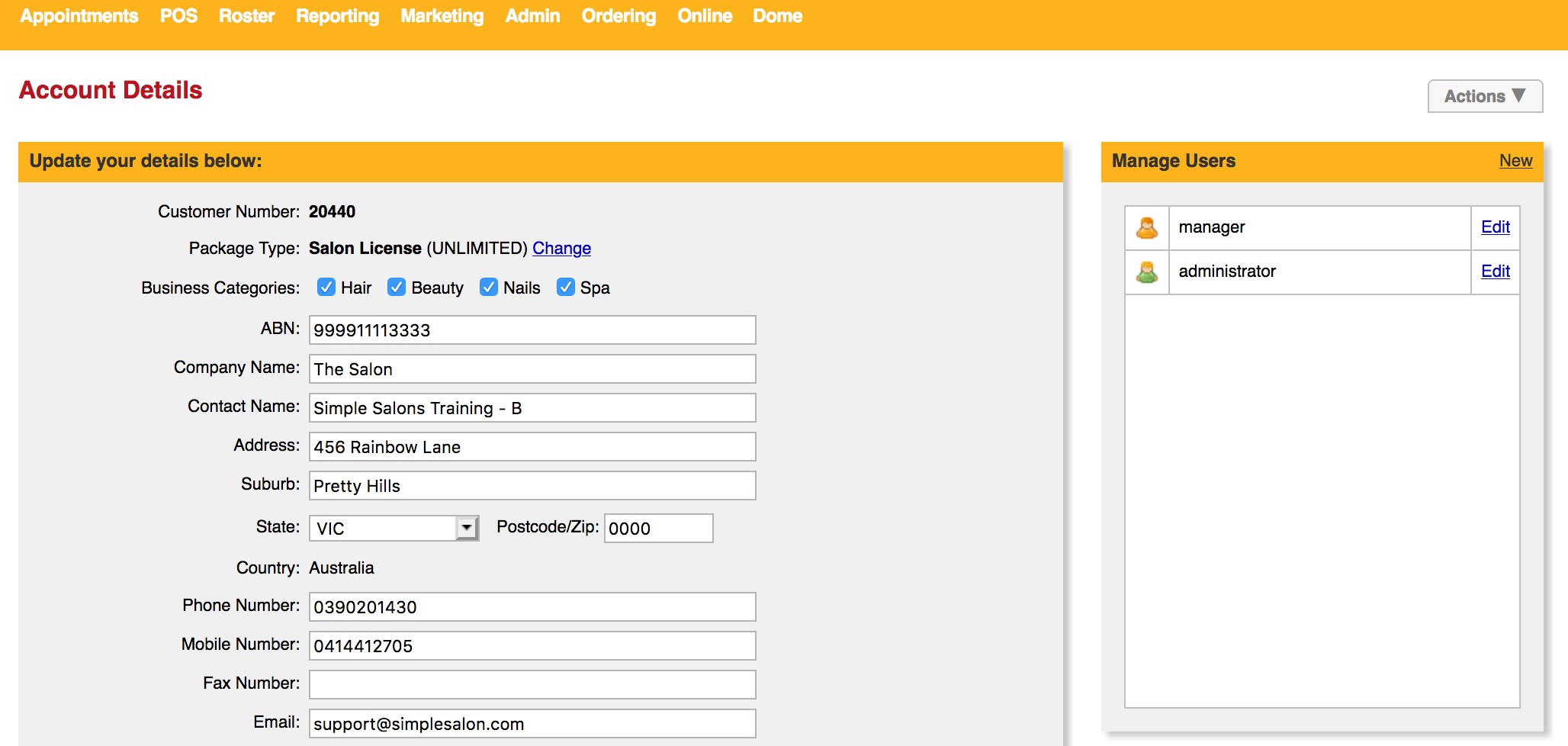Image resolution: width=1568 pixels, height=746 pixels.
Task: Open the Actions dropdown menu
Action: [1484, 96]
